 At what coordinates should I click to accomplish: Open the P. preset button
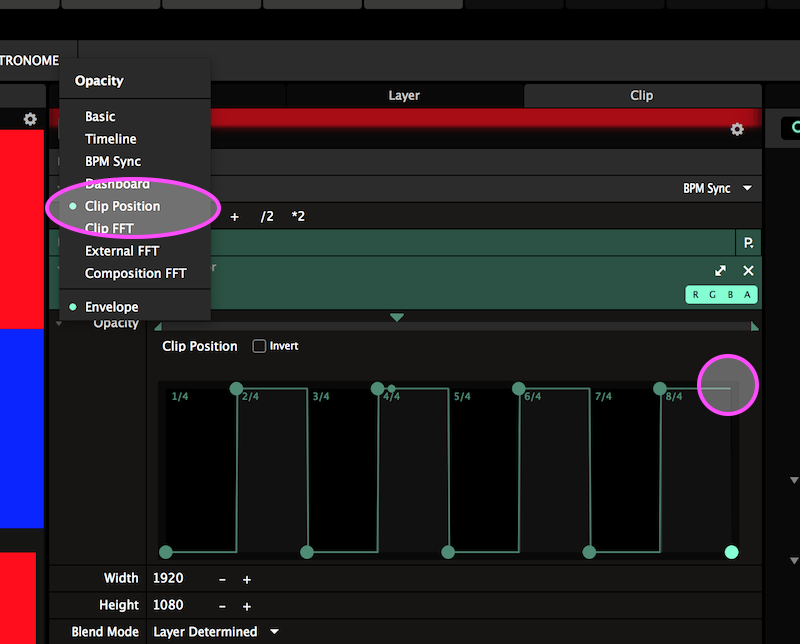coord(747,243)
